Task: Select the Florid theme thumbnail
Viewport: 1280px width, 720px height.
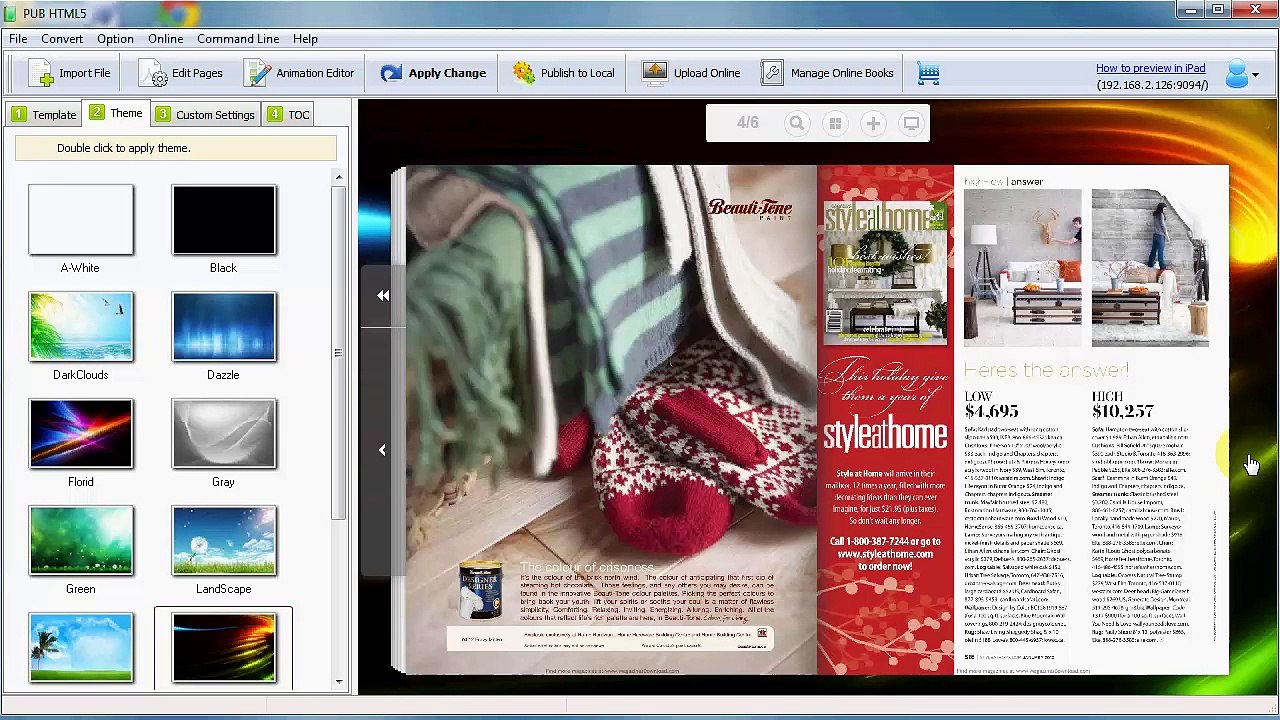Action: [80, 433]
